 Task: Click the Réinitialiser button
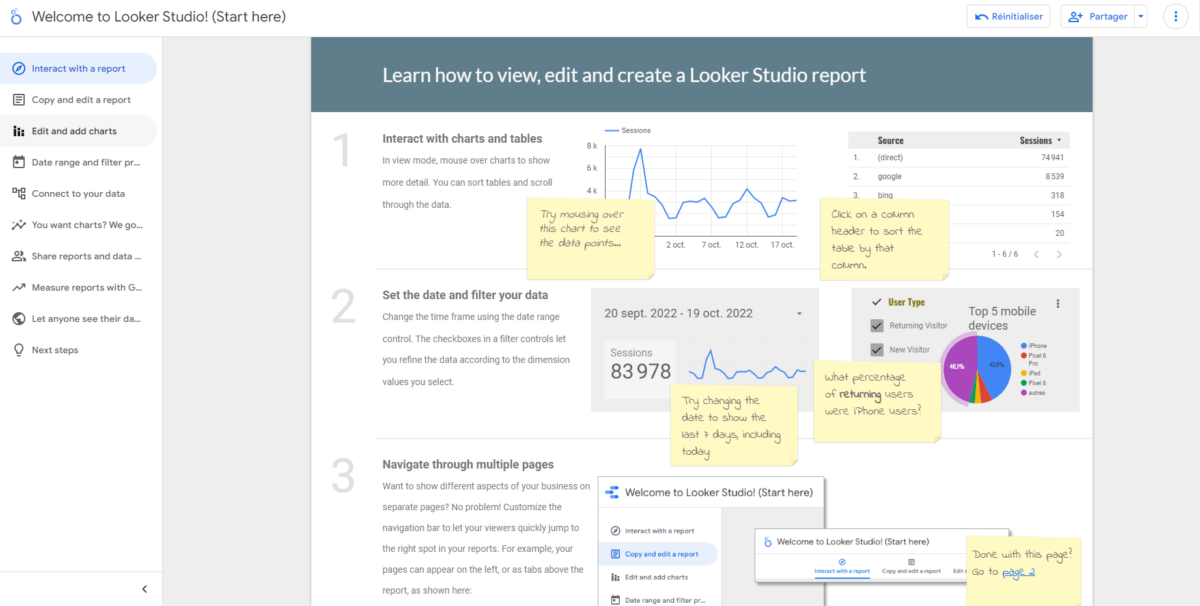1008,16
